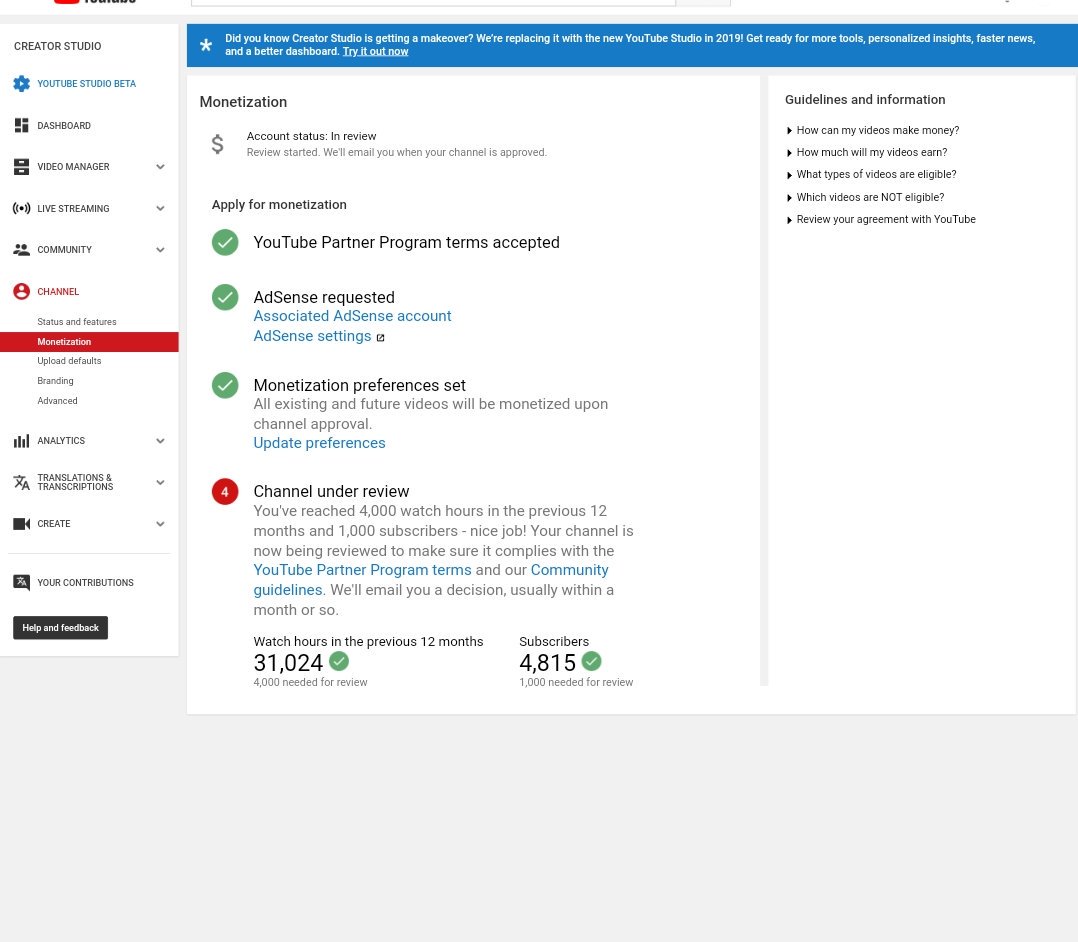Click the Video Manager icon
Screen dimensions: 1078x942
point(21,166)
